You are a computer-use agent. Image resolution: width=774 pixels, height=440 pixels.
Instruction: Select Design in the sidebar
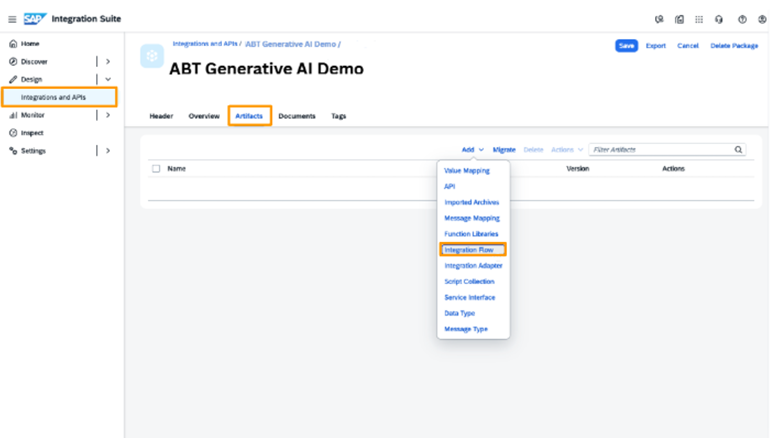[31, 80]
